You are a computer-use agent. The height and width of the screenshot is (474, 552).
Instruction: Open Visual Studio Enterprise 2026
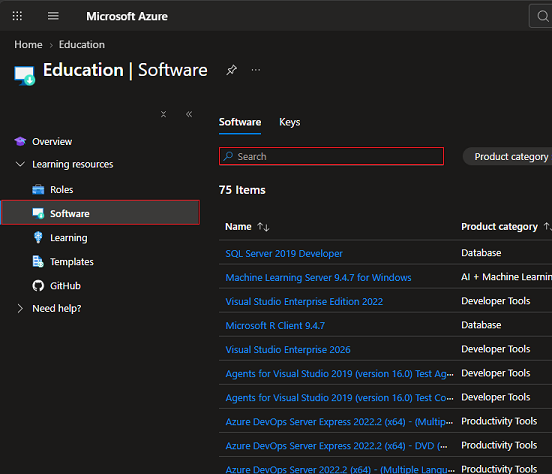tap(288, 349)
